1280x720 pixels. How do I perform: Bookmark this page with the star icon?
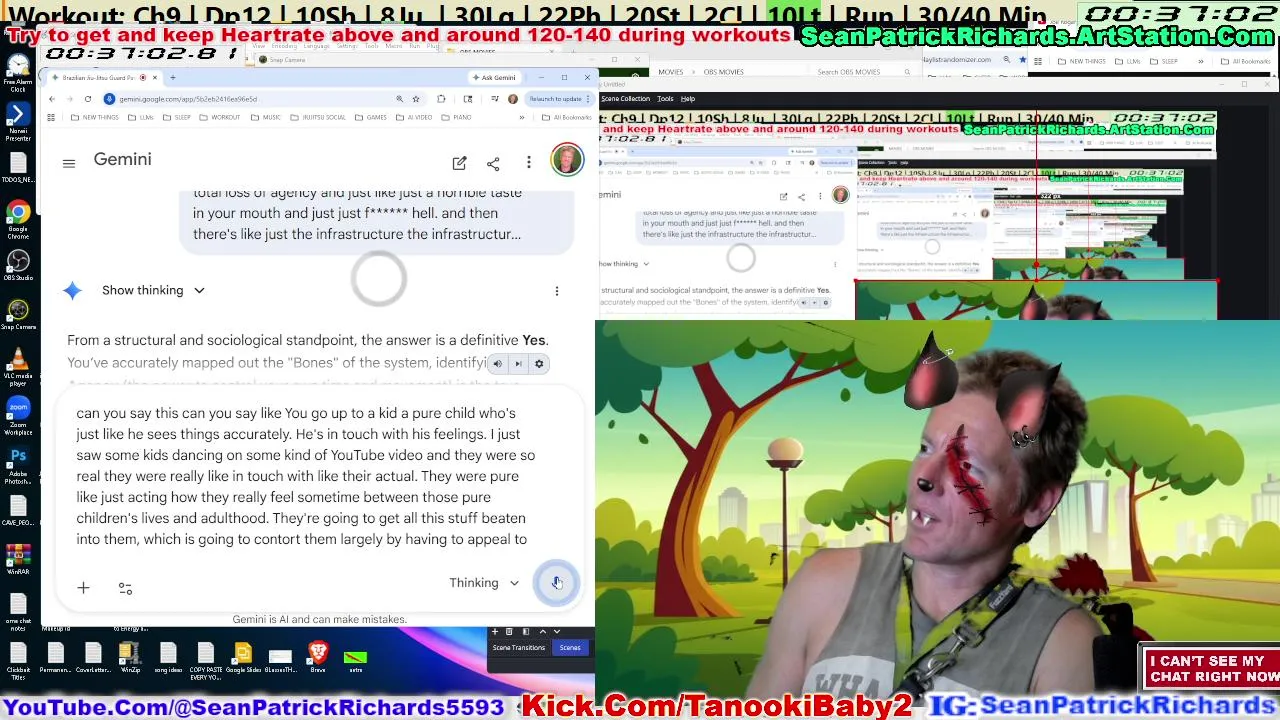pos(416,99)
